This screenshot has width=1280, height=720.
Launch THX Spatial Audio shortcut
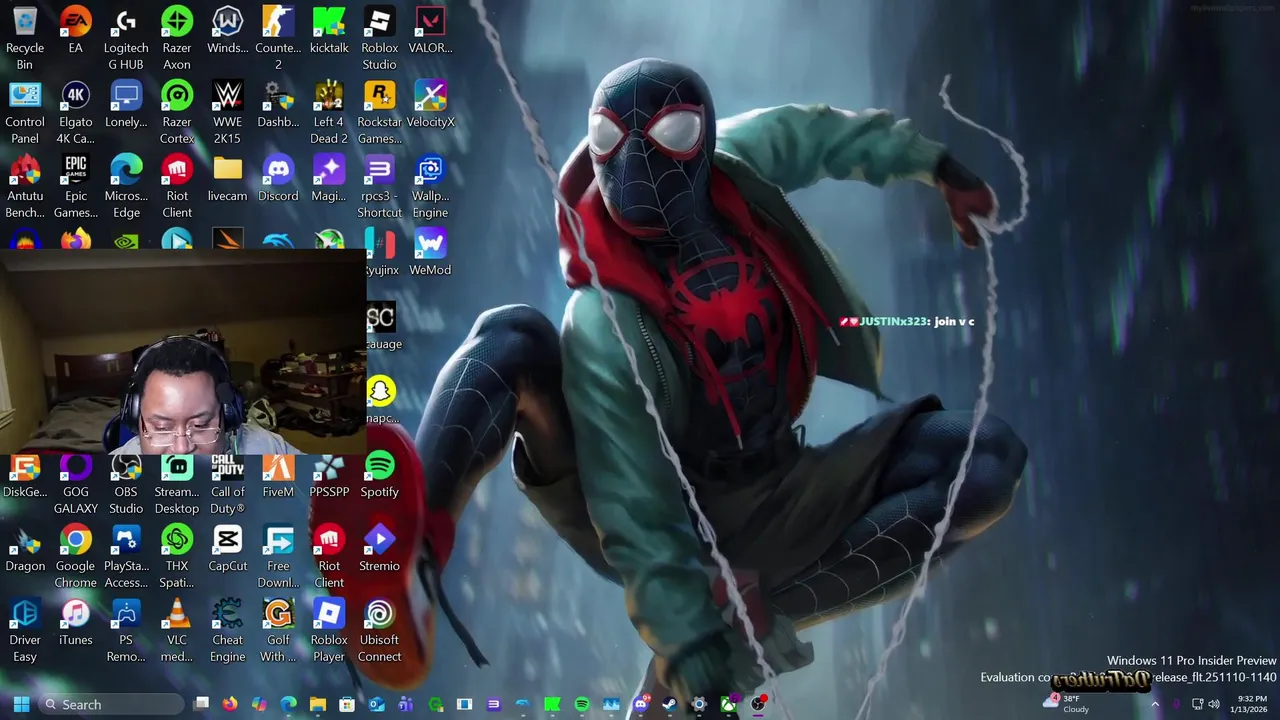point(177,557)
